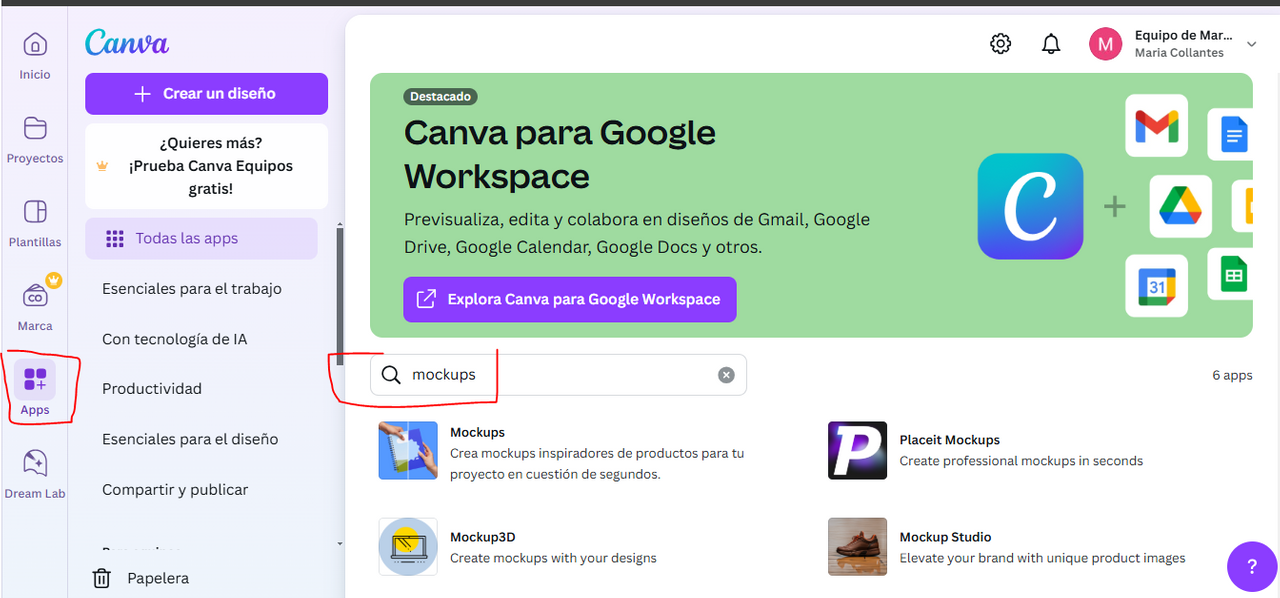Open the Mockups app icon

[408, 450]
